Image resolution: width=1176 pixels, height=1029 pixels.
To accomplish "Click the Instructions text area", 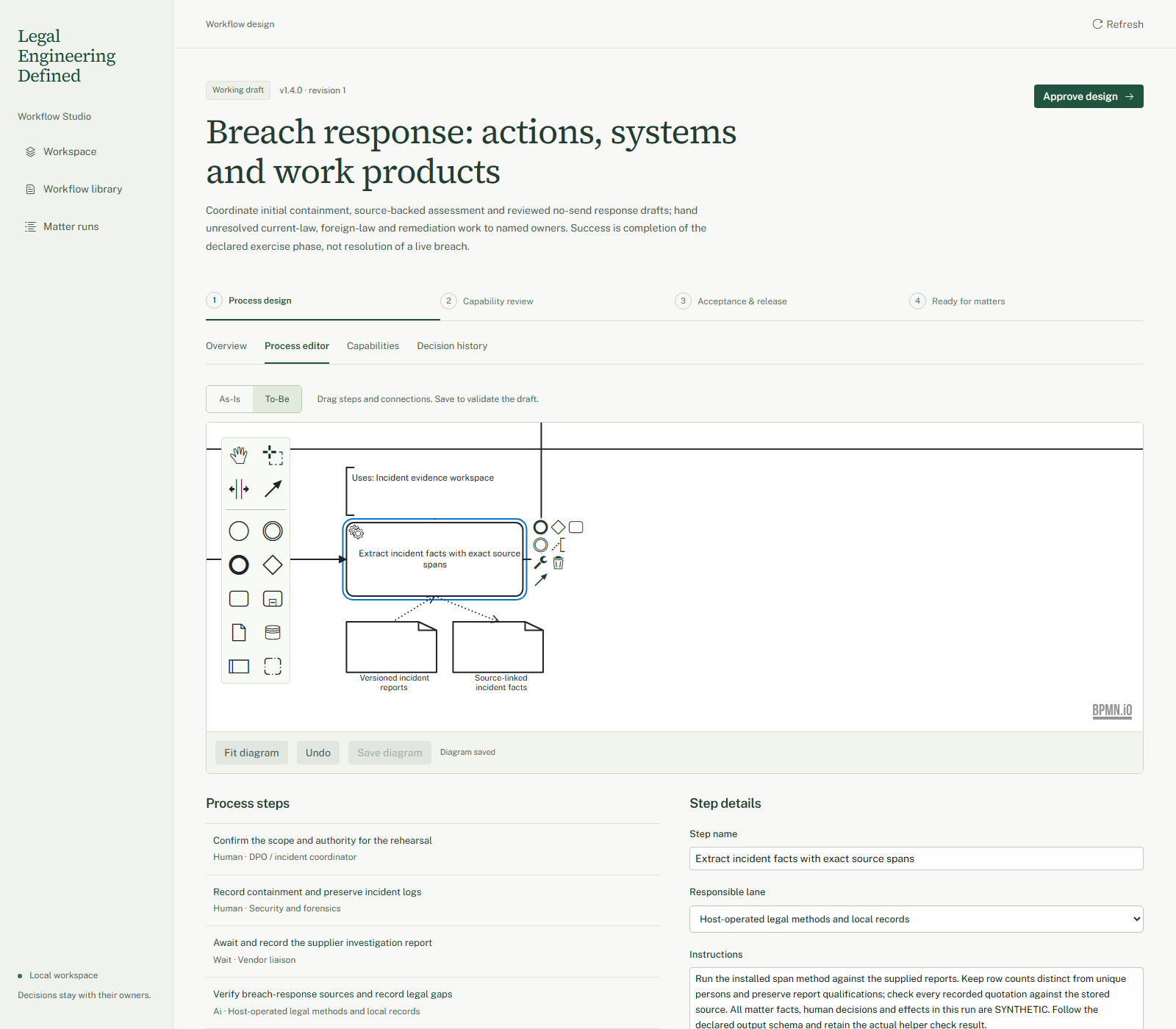I will pyautogui.click(x=916, y=998).
